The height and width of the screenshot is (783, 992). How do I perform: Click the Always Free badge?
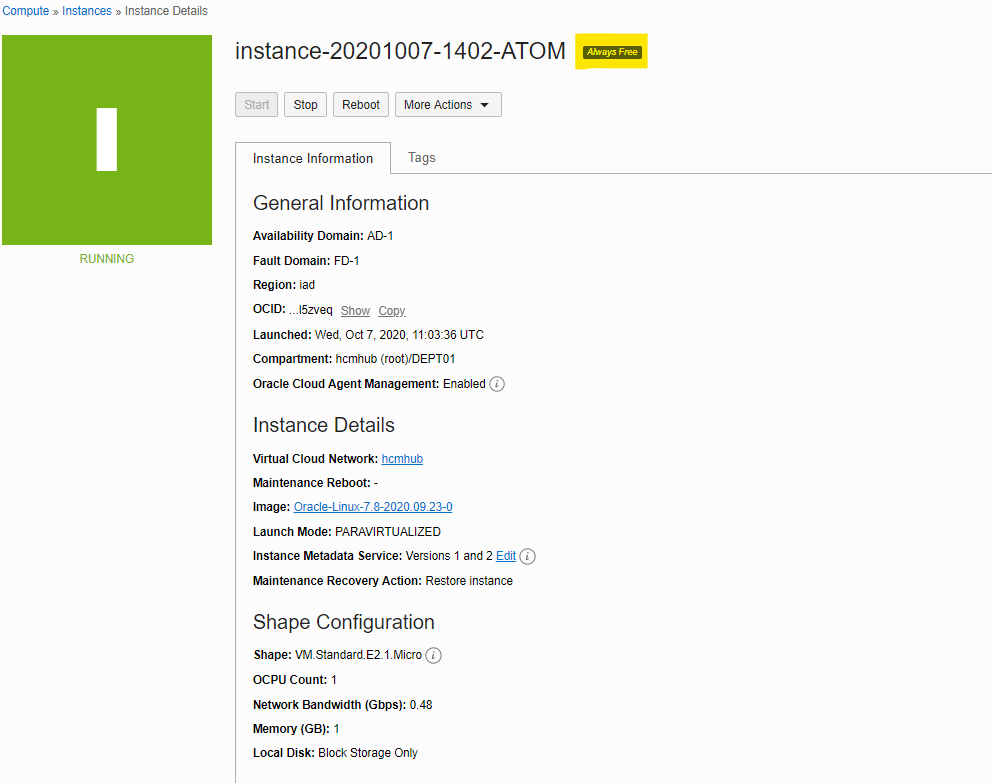click(612, 52)
